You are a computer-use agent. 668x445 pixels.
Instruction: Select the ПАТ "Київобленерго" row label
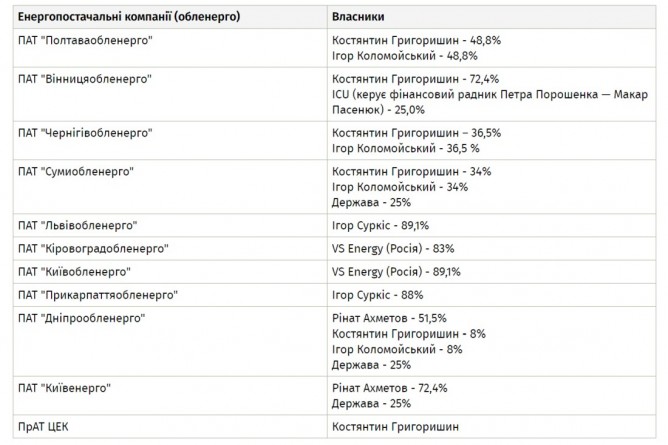tap(74, 272)
